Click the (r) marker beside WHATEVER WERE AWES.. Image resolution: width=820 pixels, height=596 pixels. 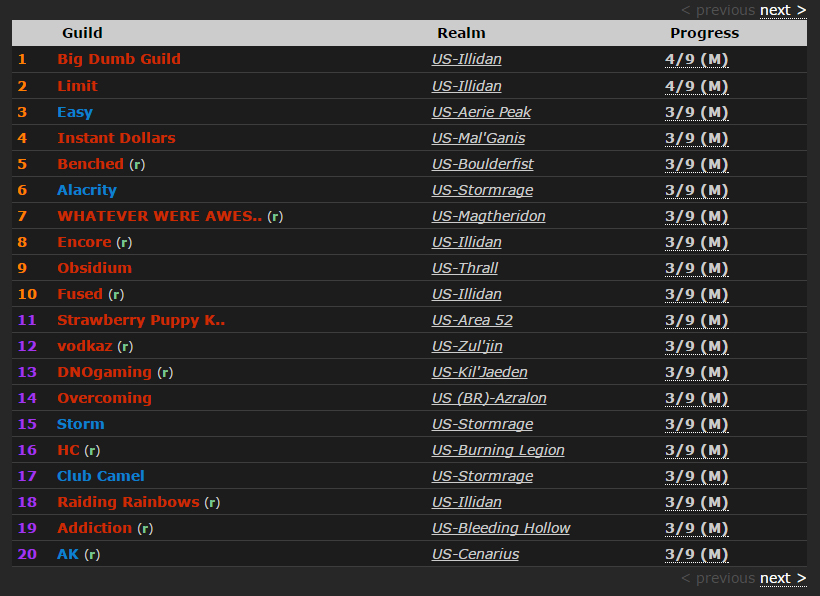coord(275,216)
